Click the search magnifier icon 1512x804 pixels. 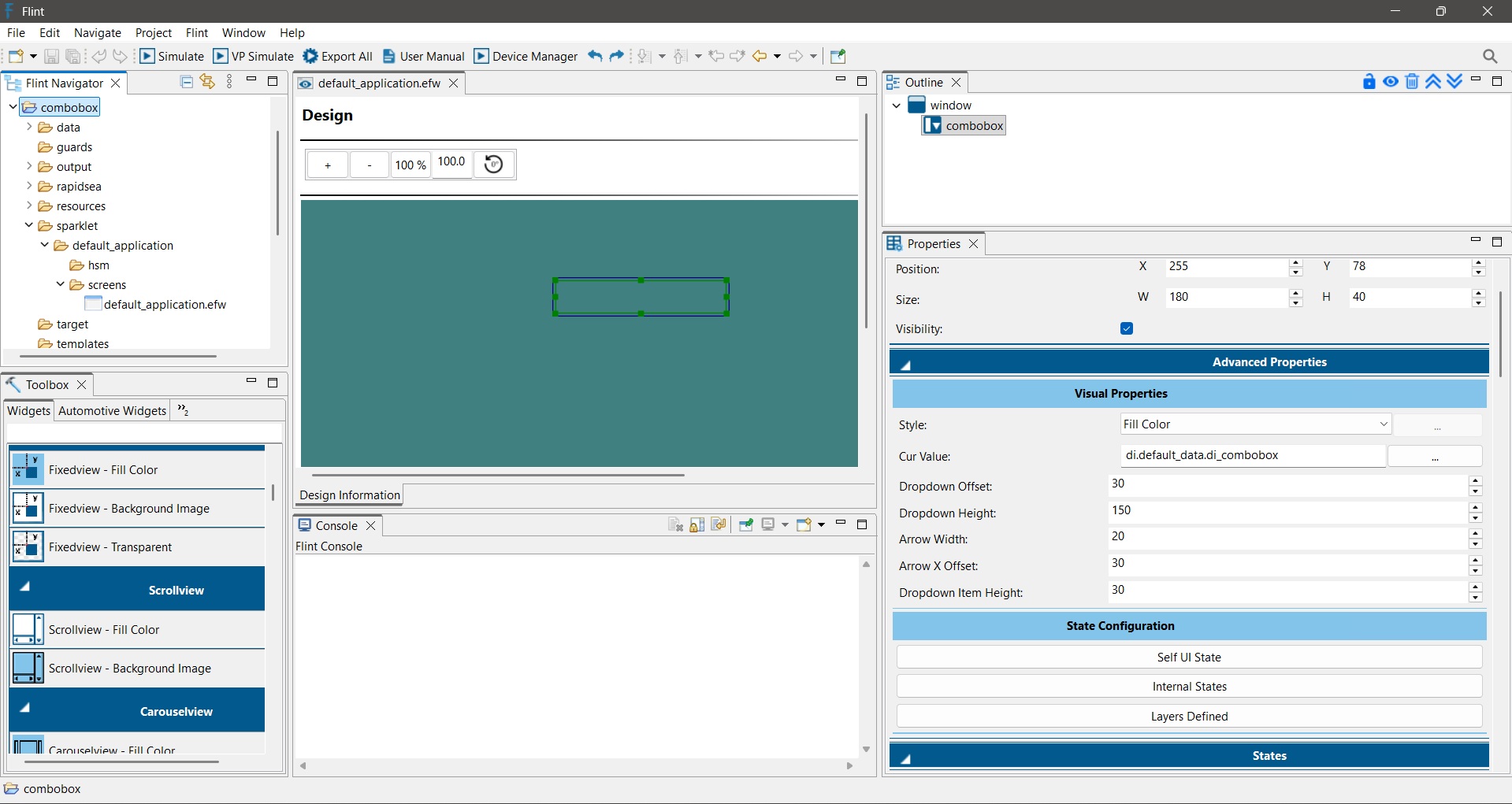point(1490,56)
